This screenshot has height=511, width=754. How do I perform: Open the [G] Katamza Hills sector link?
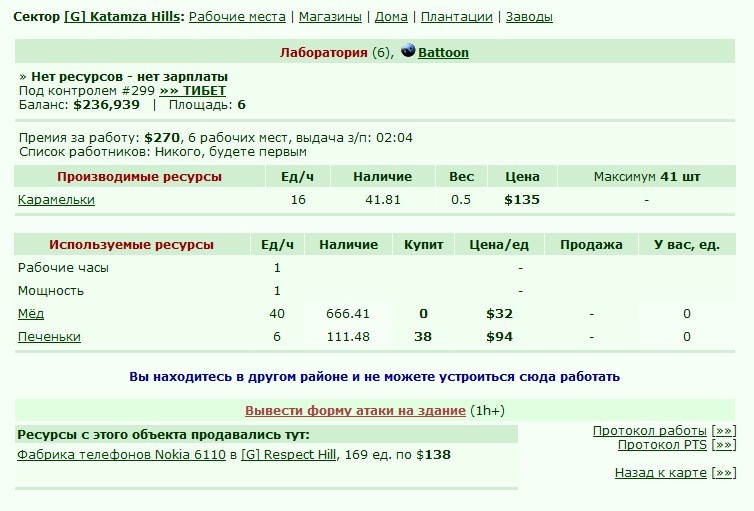tap(122, 17)
